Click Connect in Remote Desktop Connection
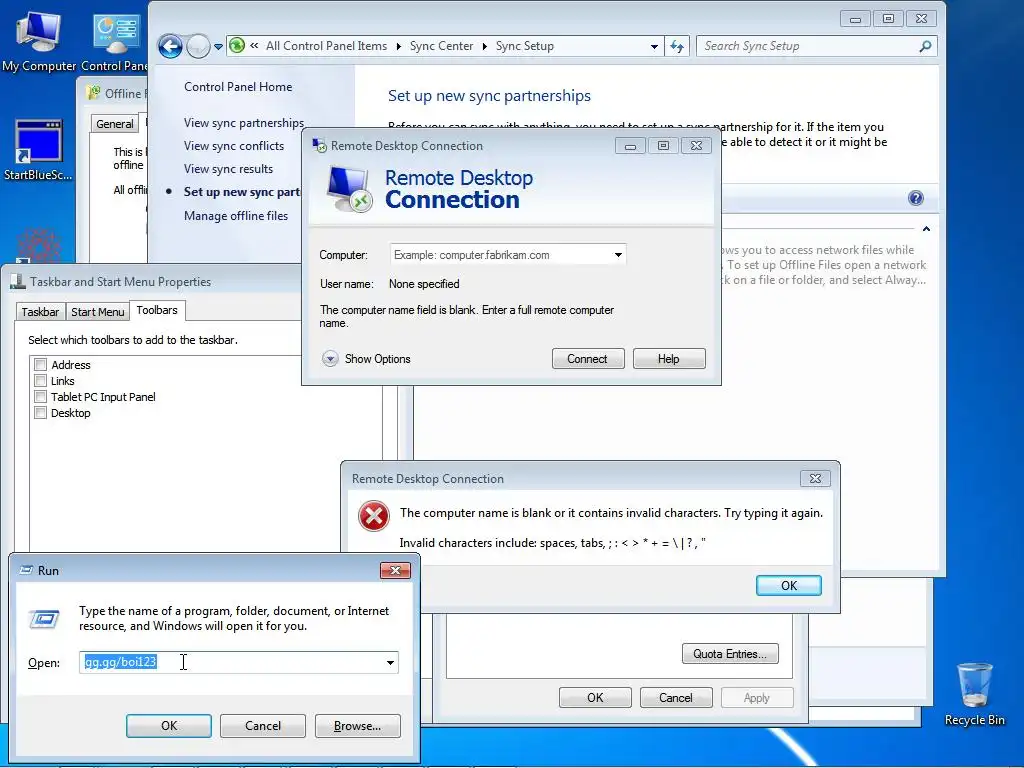This screenshot has height=768, width=1024. pyautogui.click(x=588, y=359)
